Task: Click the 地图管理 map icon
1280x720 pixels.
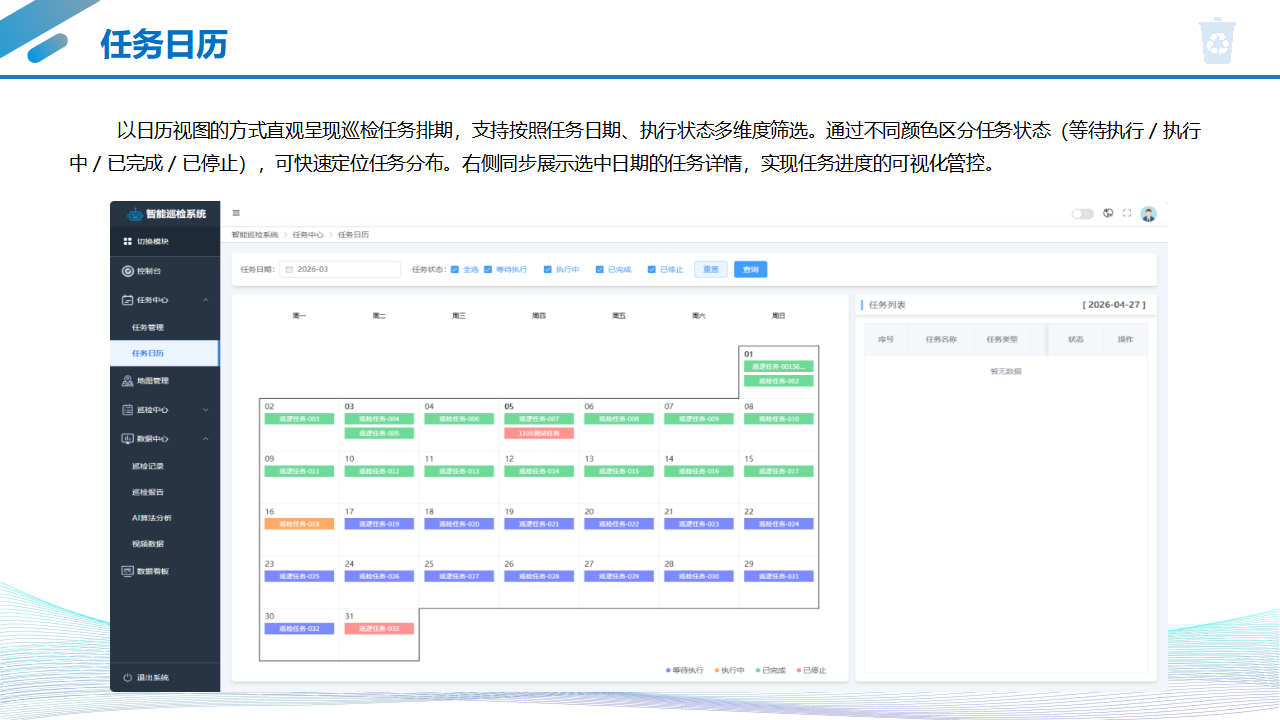Action: [127, 381]
